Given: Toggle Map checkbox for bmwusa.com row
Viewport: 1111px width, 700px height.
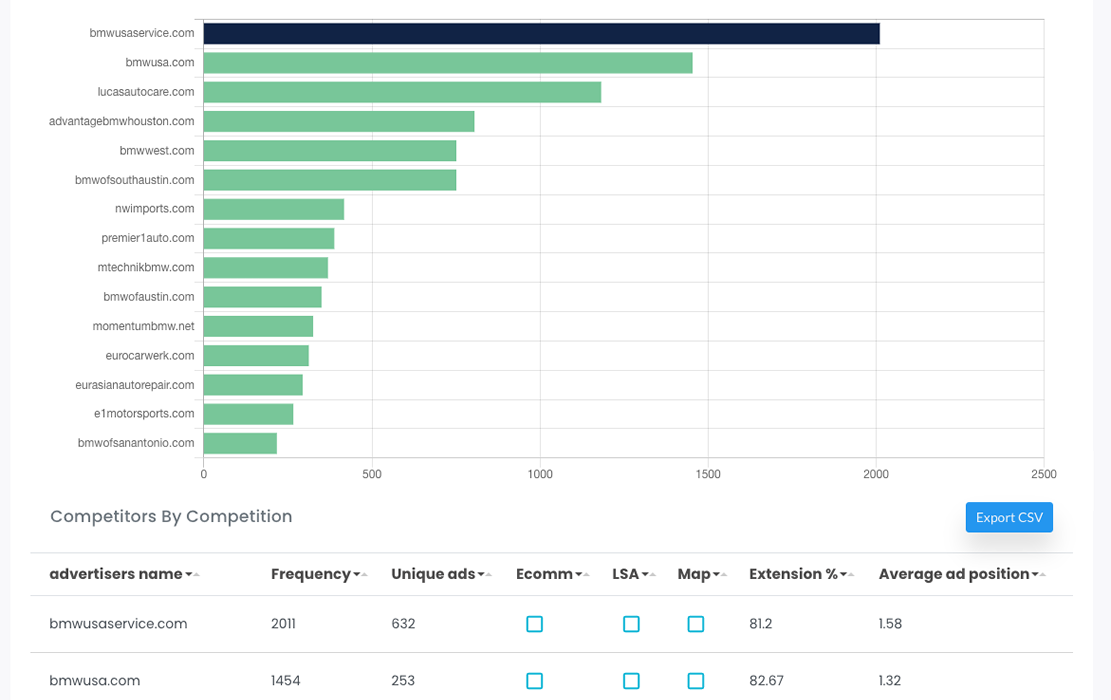Looking at the screenshot, I should pyautogui.click(x=696, y=681).
